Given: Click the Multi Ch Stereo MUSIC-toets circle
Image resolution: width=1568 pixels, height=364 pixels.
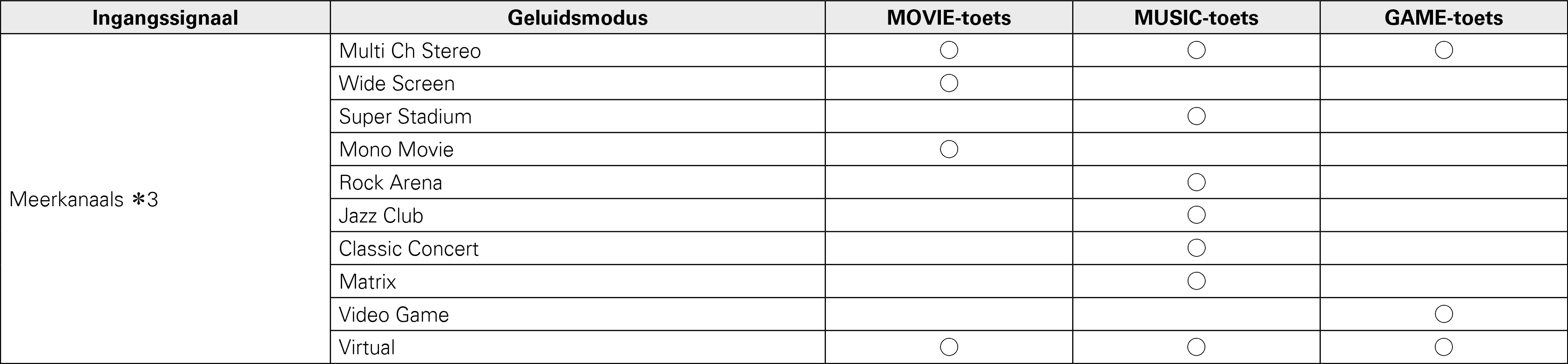Looking at the screenshot, I should point(1196,50).
